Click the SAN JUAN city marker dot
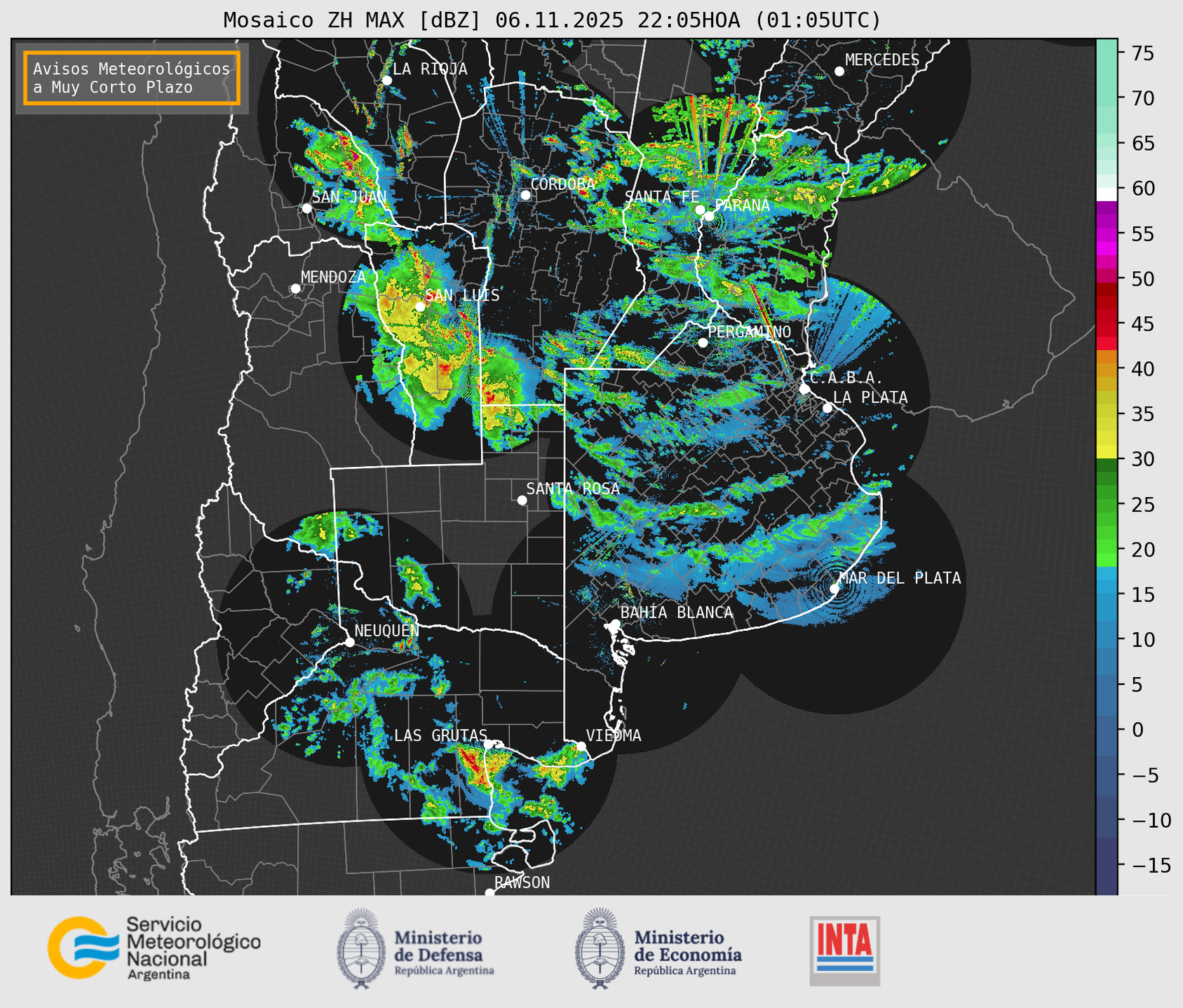The height and width of the screenshot is (1008, 1183). point(306,208)
